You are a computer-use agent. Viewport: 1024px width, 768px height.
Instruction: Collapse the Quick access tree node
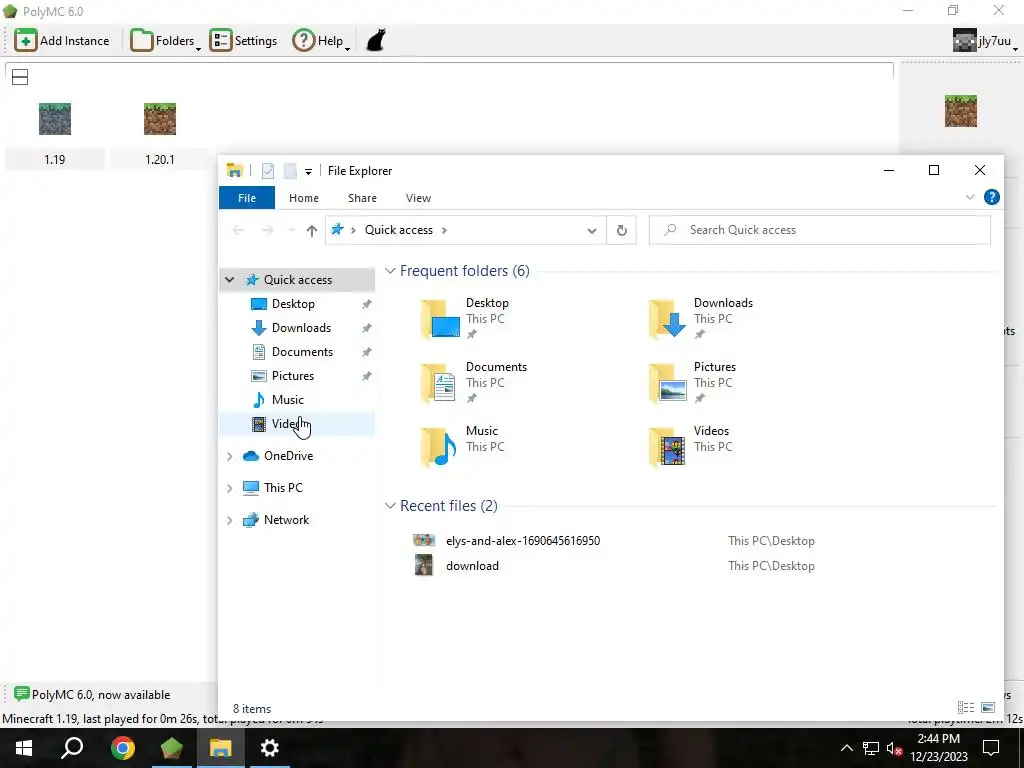click(229, 280)
